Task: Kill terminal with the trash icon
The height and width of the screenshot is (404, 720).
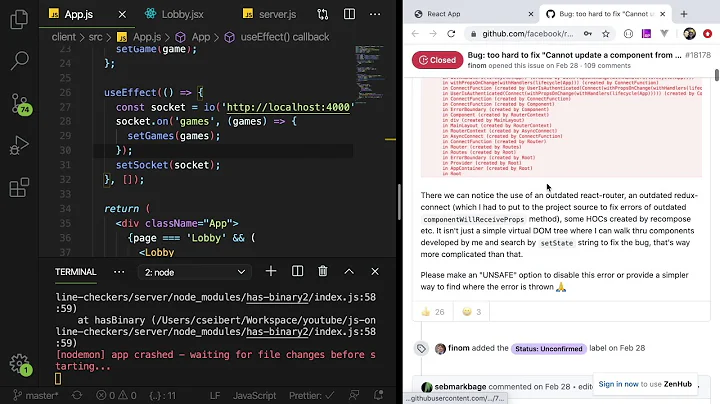Action: coord(323,271)
